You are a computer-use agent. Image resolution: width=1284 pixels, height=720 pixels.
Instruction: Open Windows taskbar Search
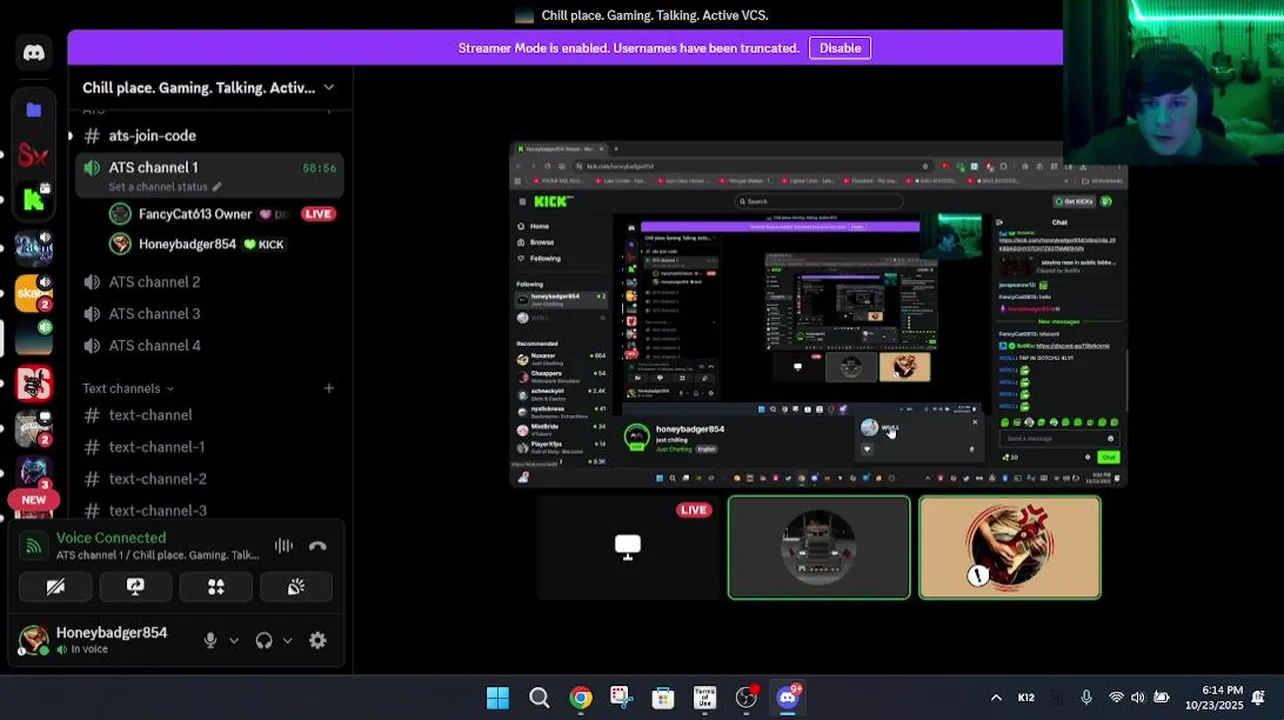(539, 698)
